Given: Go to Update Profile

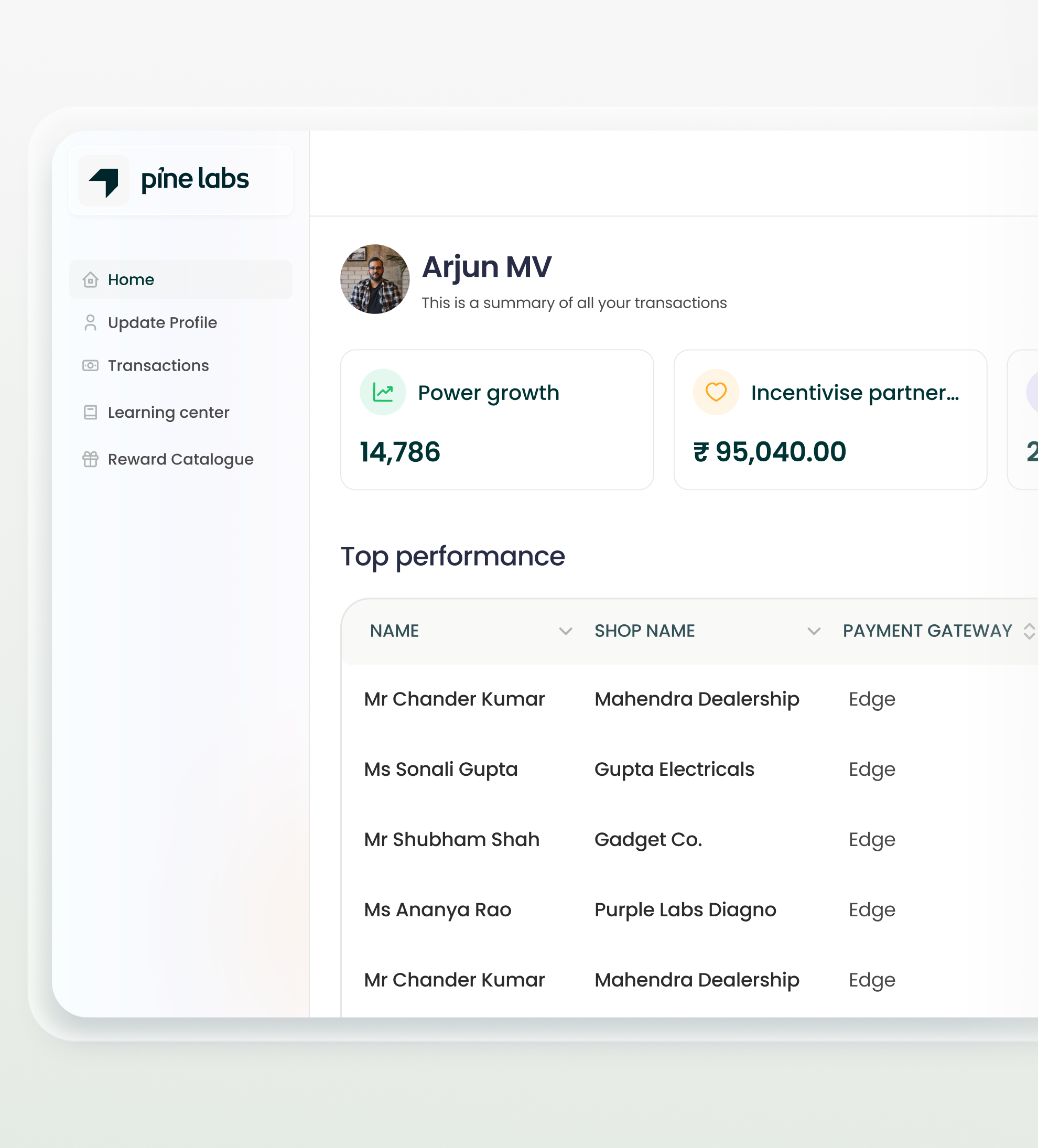Looking at the screenshot, I should pos(163,322).
